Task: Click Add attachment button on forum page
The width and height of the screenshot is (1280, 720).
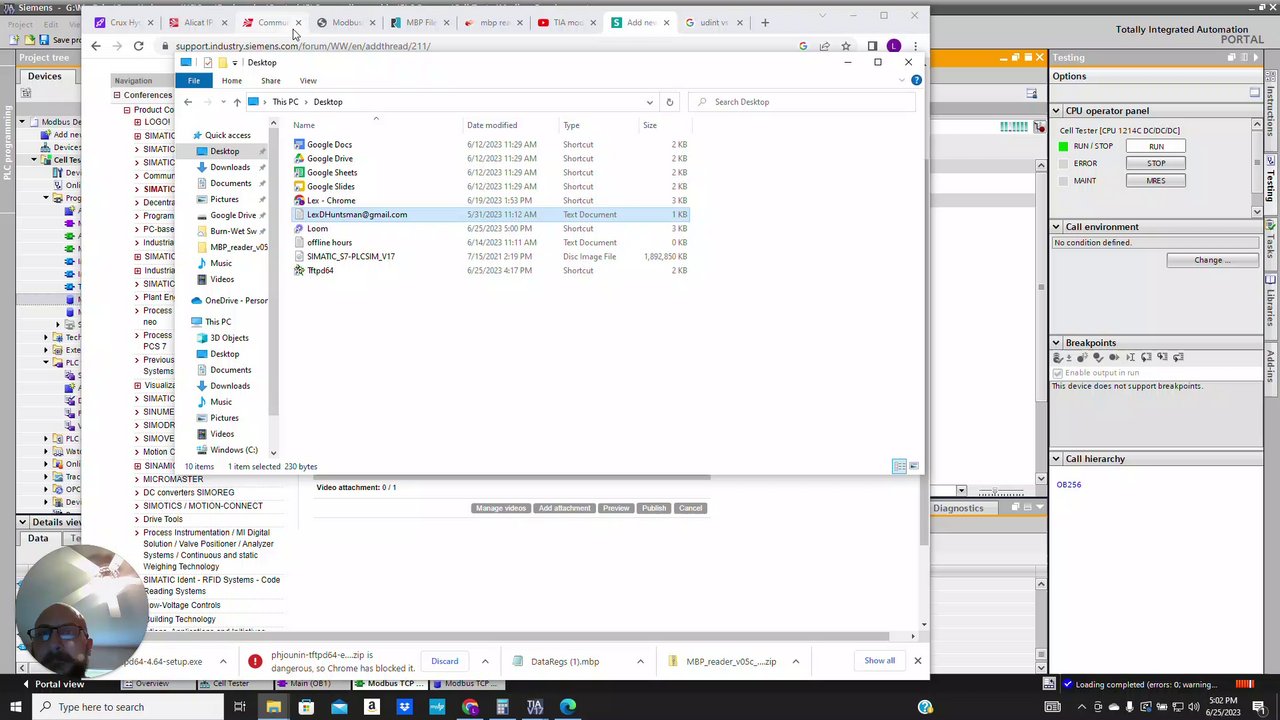Action: point(564,508)
